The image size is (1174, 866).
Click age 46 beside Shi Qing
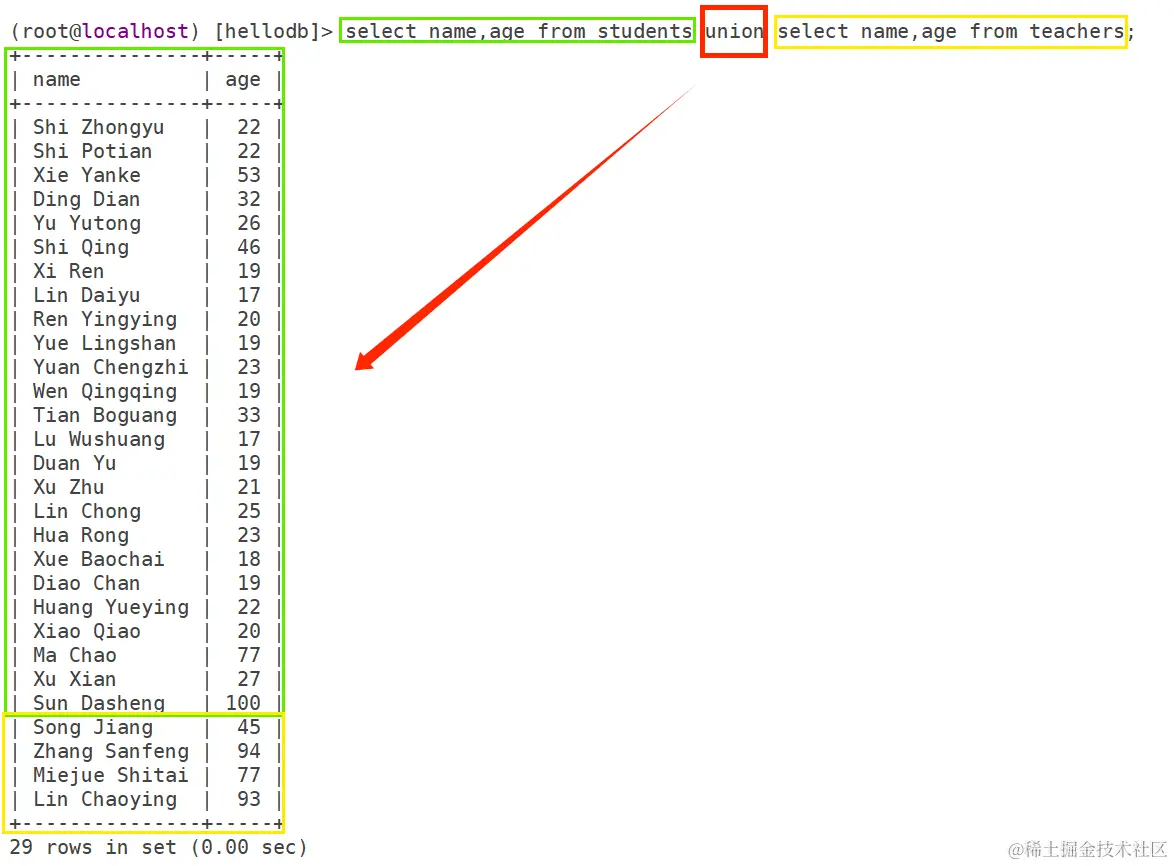249,247
